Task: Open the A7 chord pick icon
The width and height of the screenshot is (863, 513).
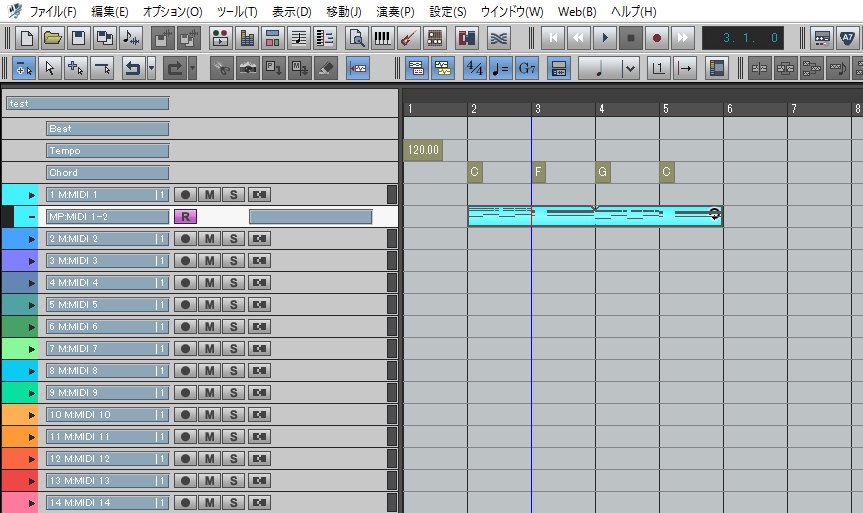Action: (x=848, y=38)
